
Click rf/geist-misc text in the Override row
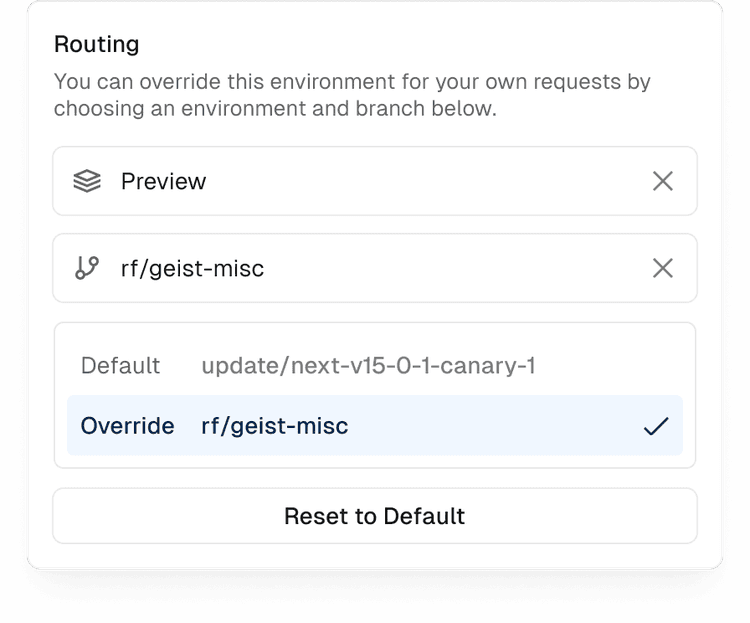(x=274, y=426)
